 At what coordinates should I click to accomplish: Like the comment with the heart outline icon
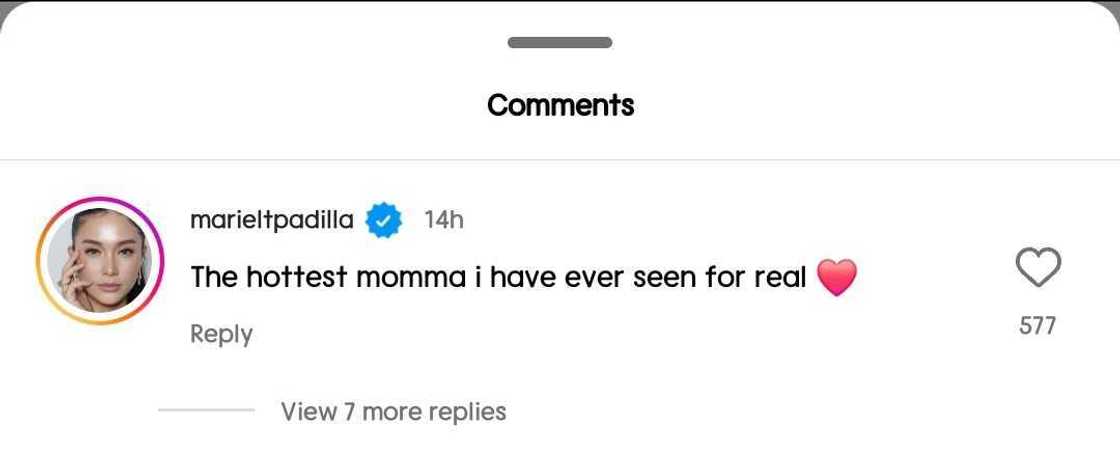click(x=1037, y=268)
